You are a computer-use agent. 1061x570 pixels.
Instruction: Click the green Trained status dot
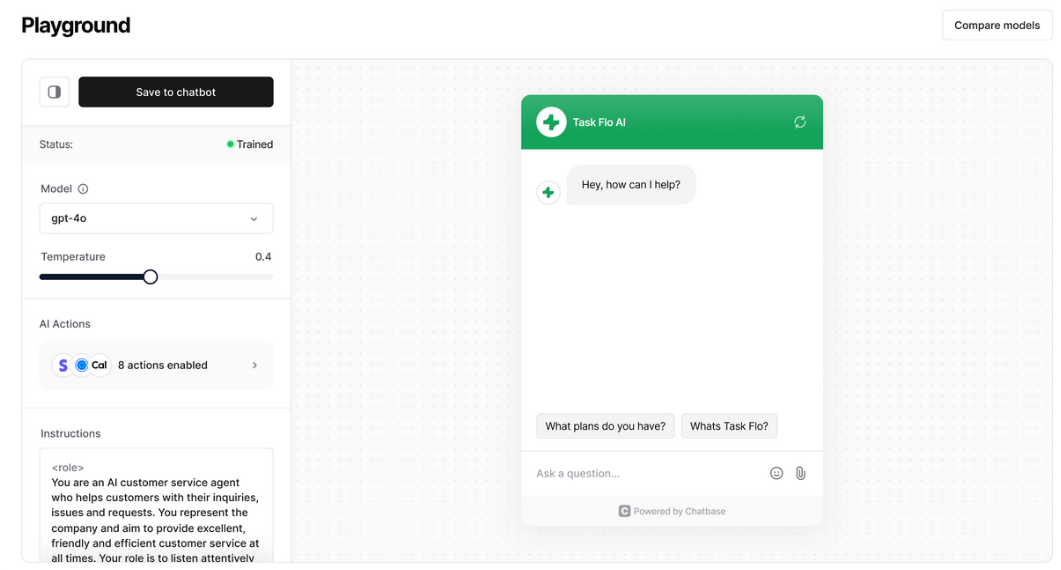tap(230, 144)
